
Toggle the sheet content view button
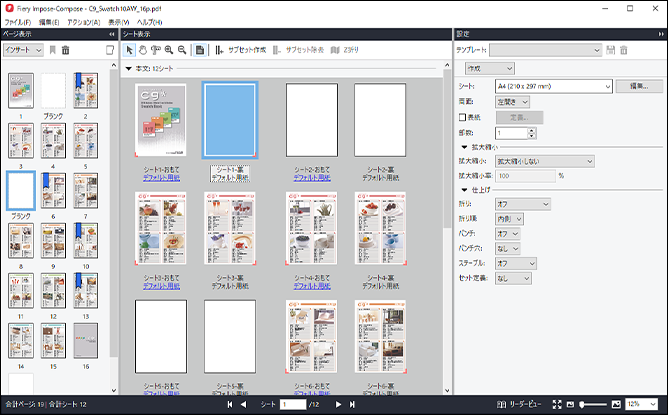(201, 50)
